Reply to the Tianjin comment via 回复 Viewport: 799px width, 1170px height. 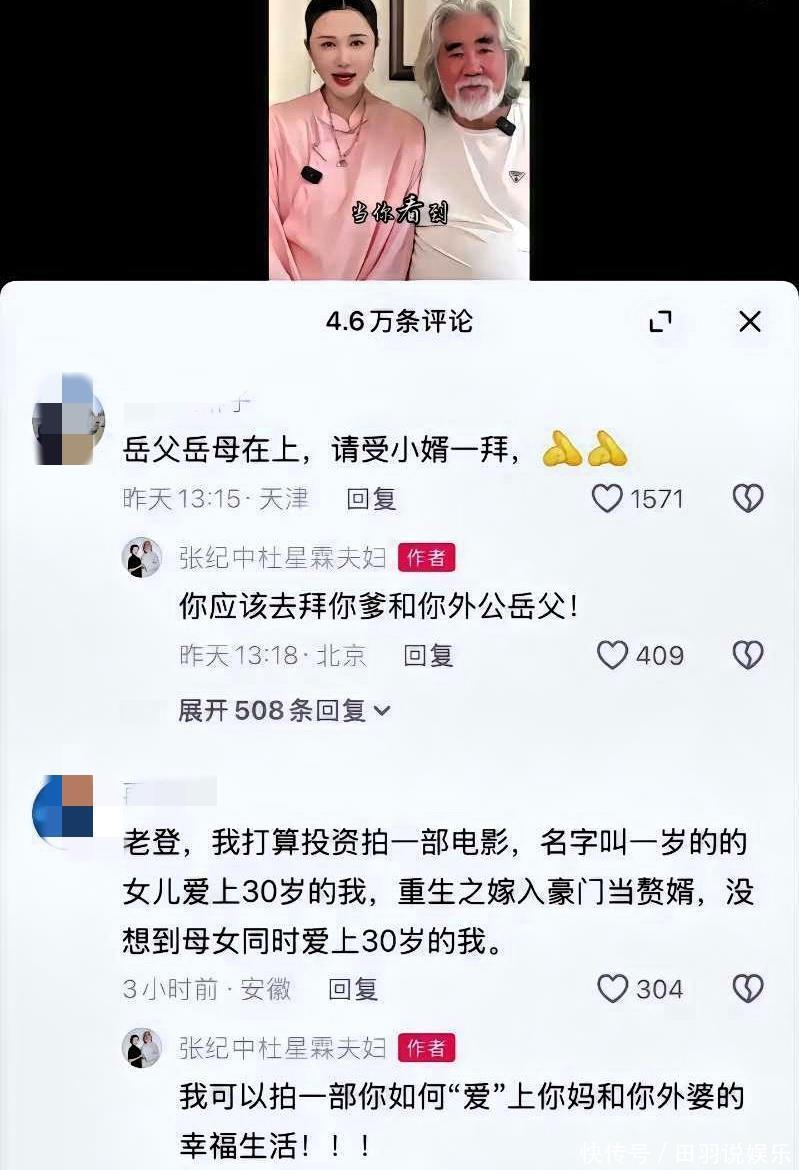371,498
